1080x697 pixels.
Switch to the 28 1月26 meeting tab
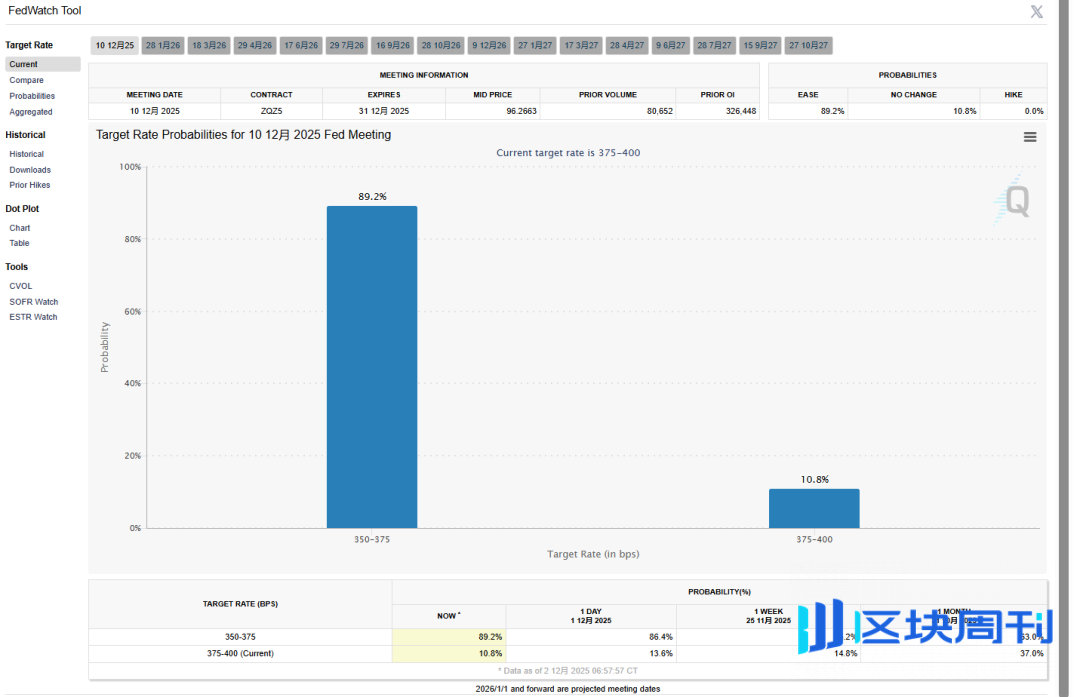pos(163,46)
